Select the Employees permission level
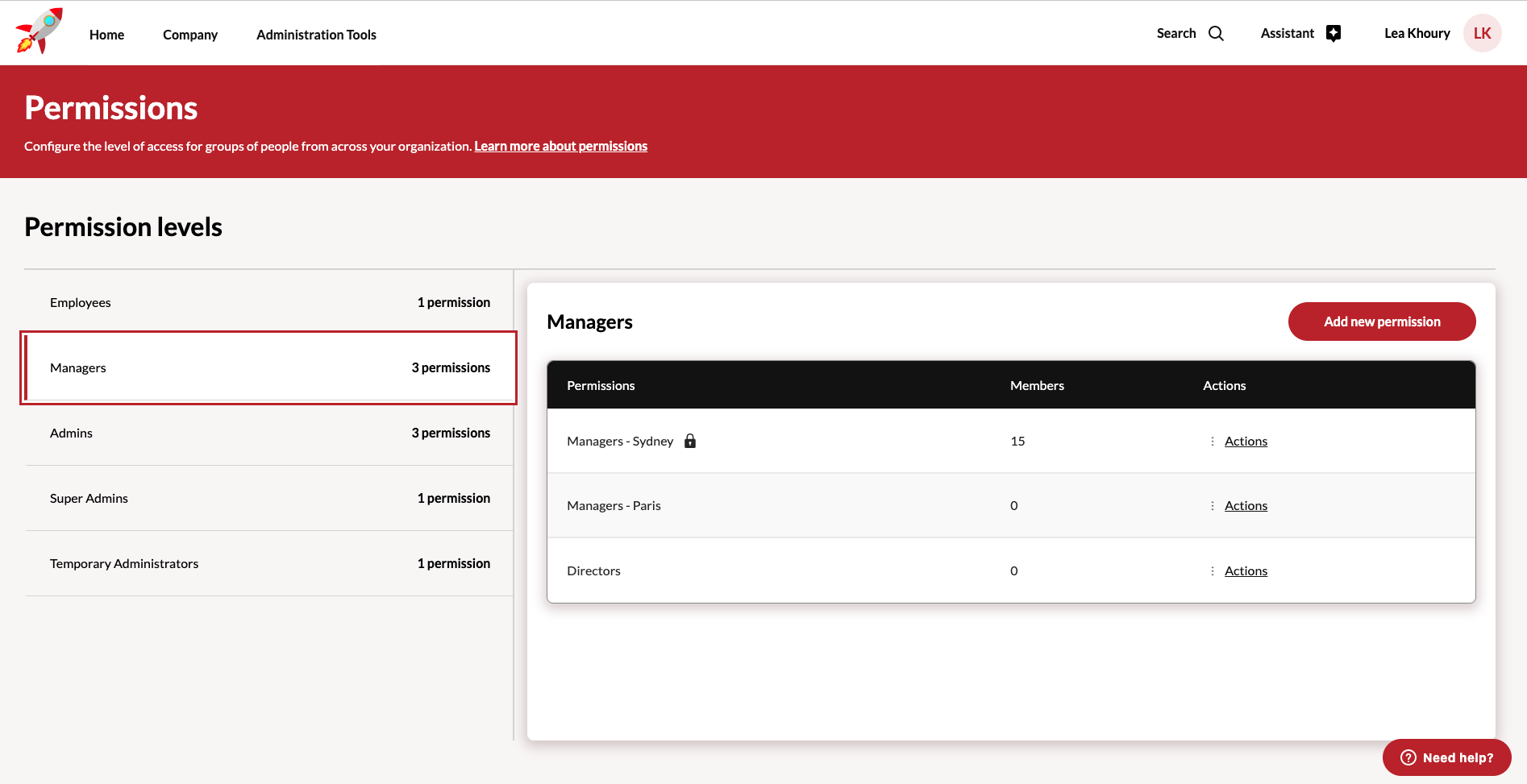Viewport: 1527px width, 784px height. pyautogui.click(x=269, y=303)
